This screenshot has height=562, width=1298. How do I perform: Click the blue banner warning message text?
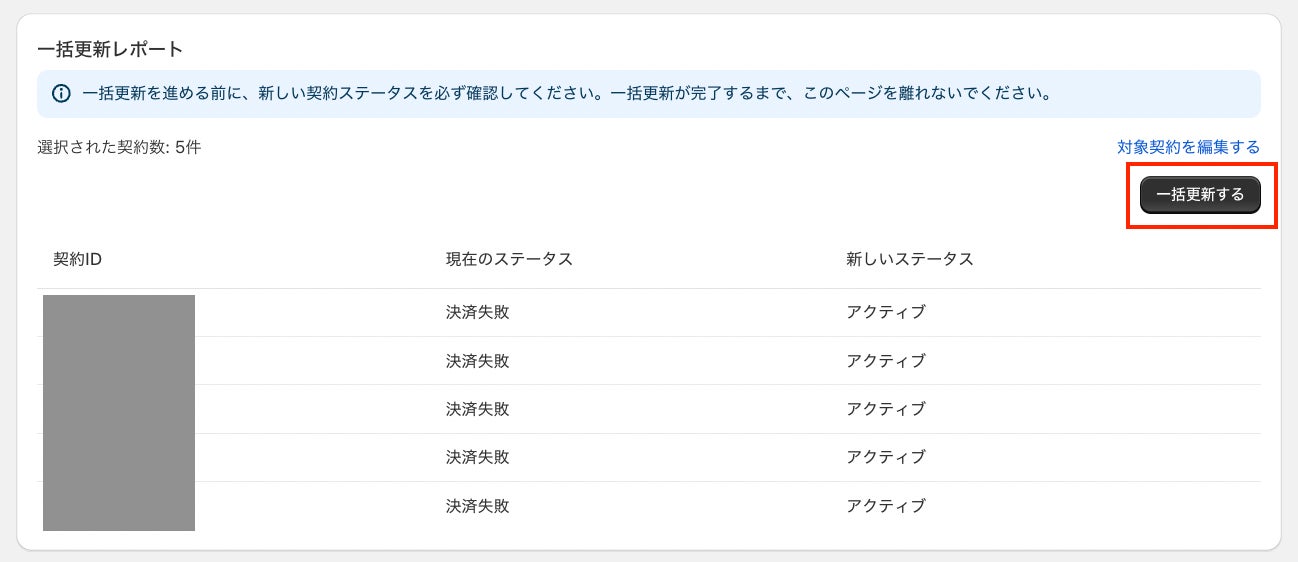click(x=566, y=94)
